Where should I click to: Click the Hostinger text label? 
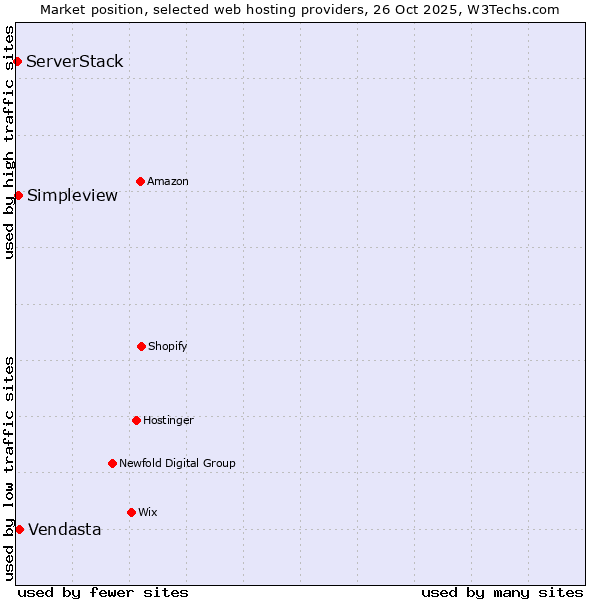click(x=168, y=420)
